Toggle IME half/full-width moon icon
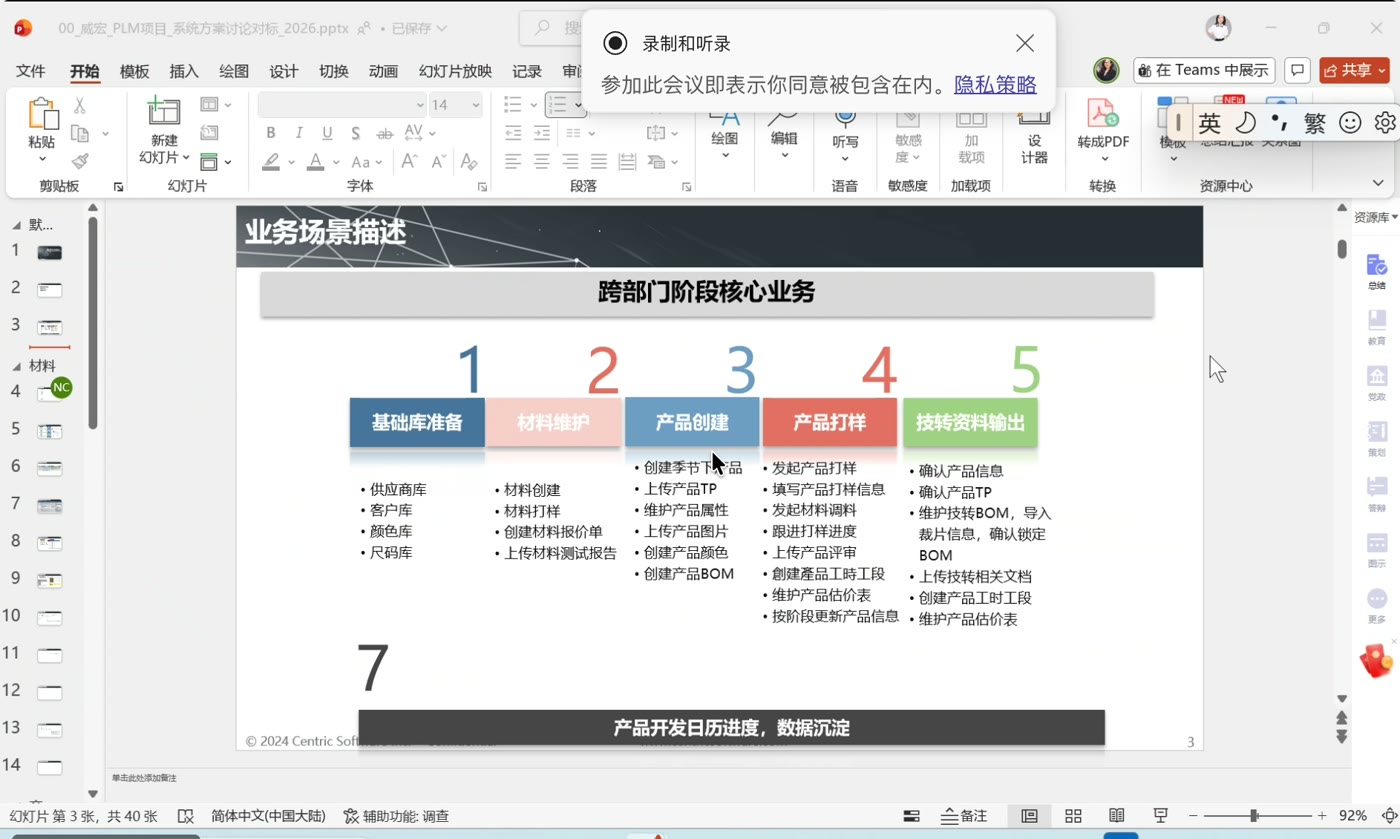This screenshot has width=1400, height=839. pyautogui.click(x=1245, y=123)
